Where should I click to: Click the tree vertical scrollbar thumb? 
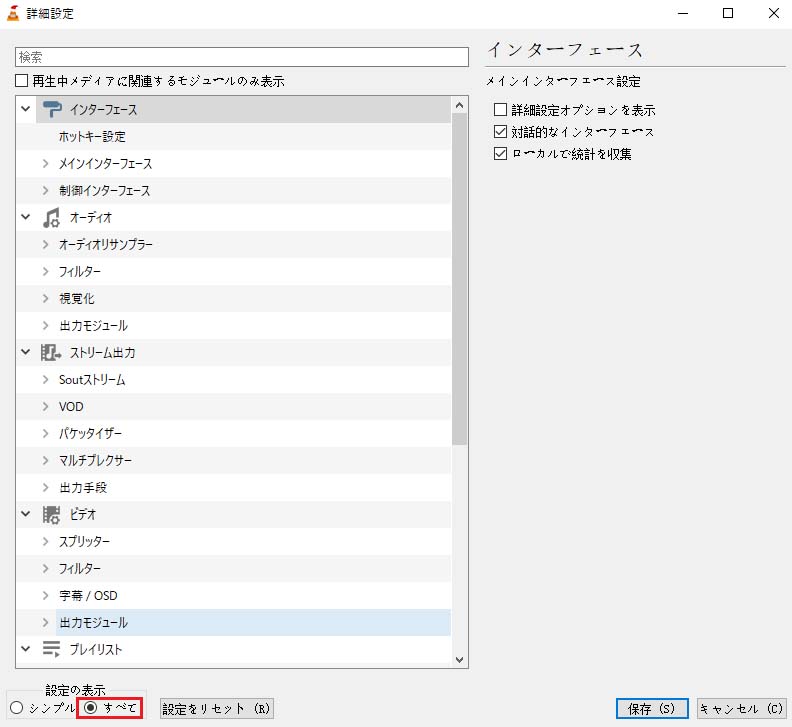[x=459, y=279]
